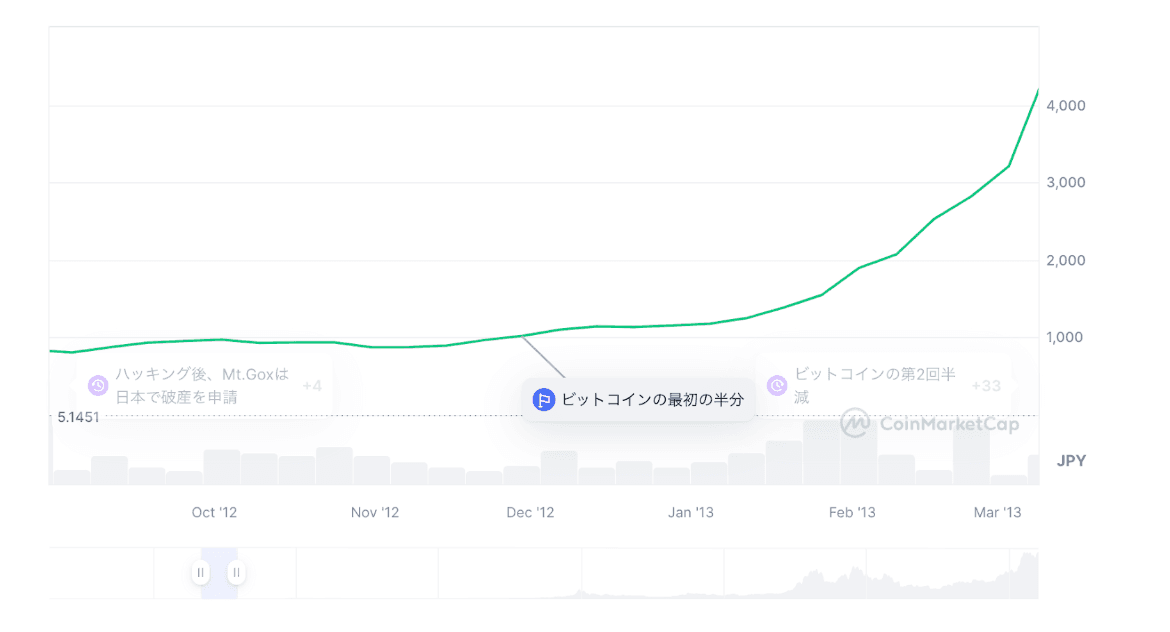Click the blue flag icon on halving event
This screenshot has width=1170, height=632.
point(543,400)
